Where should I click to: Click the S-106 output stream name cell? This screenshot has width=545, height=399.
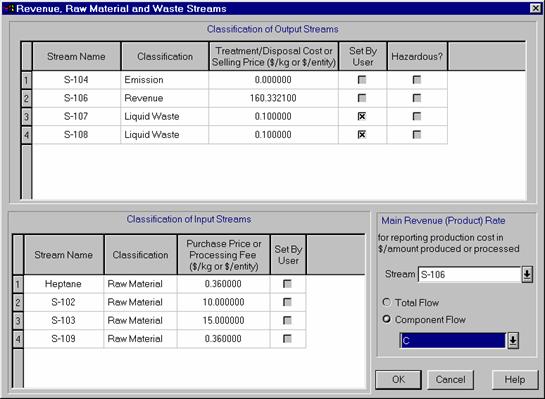coord(76,98)
